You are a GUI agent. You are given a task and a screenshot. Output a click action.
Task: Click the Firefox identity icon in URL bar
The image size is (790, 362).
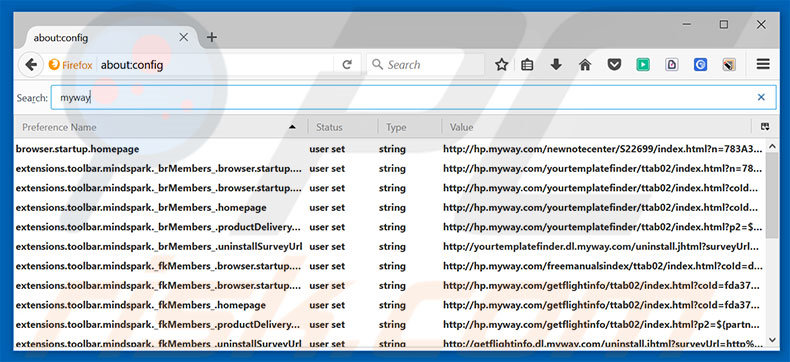[x=71, y=65]
